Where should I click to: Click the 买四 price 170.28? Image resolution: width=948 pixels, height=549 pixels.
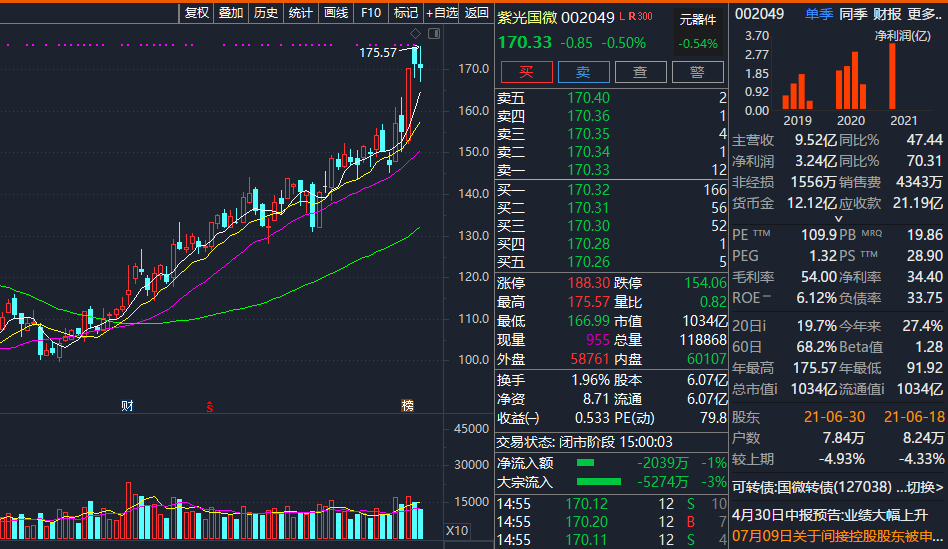(x=588, y=244)
